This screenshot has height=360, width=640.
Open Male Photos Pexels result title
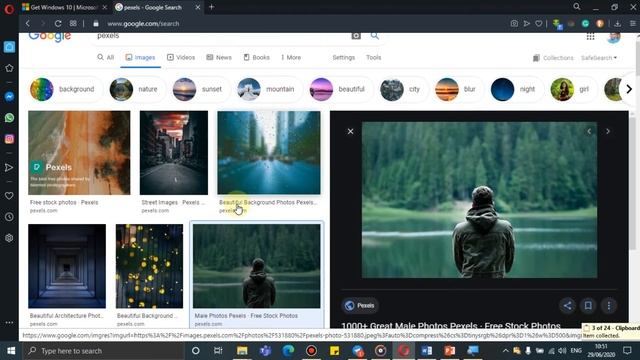(x=246, y=316)
